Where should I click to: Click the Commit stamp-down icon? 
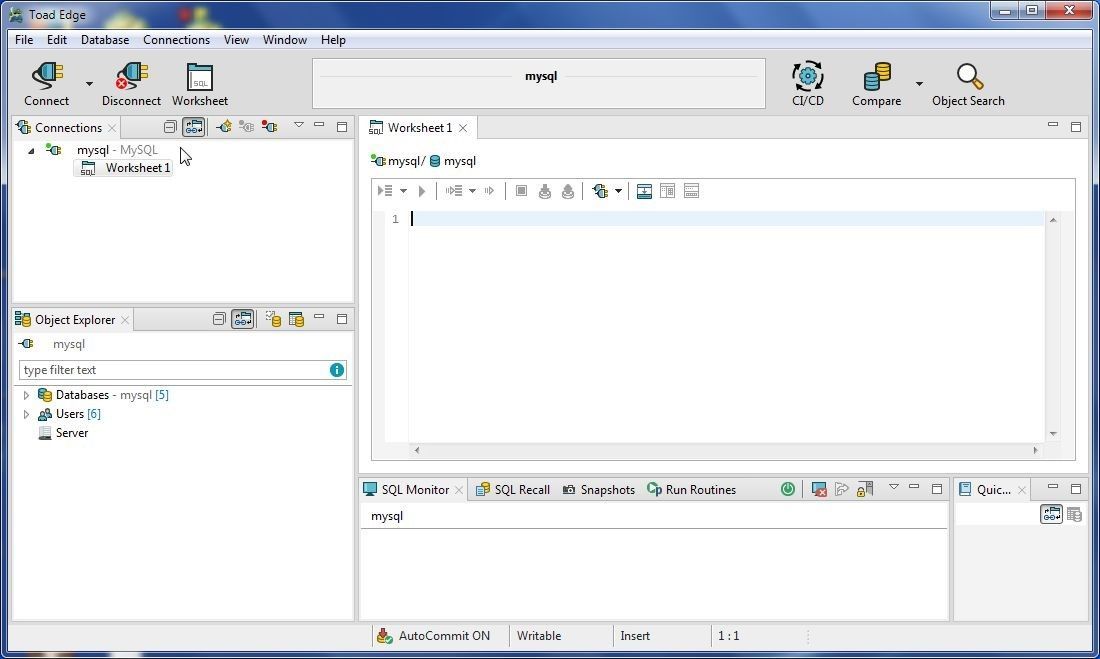544,191
